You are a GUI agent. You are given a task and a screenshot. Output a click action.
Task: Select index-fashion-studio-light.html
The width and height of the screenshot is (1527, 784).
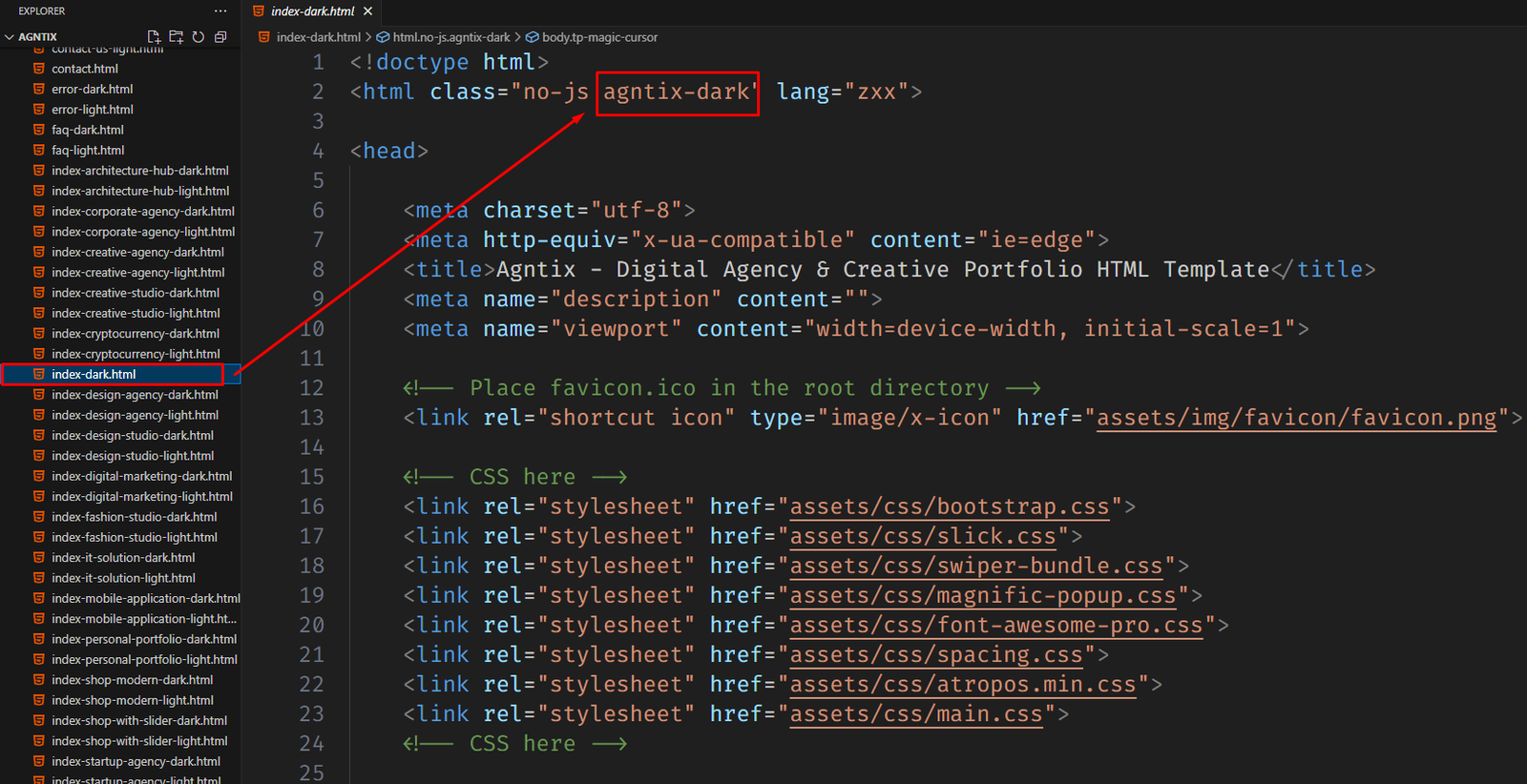[135, 537]
